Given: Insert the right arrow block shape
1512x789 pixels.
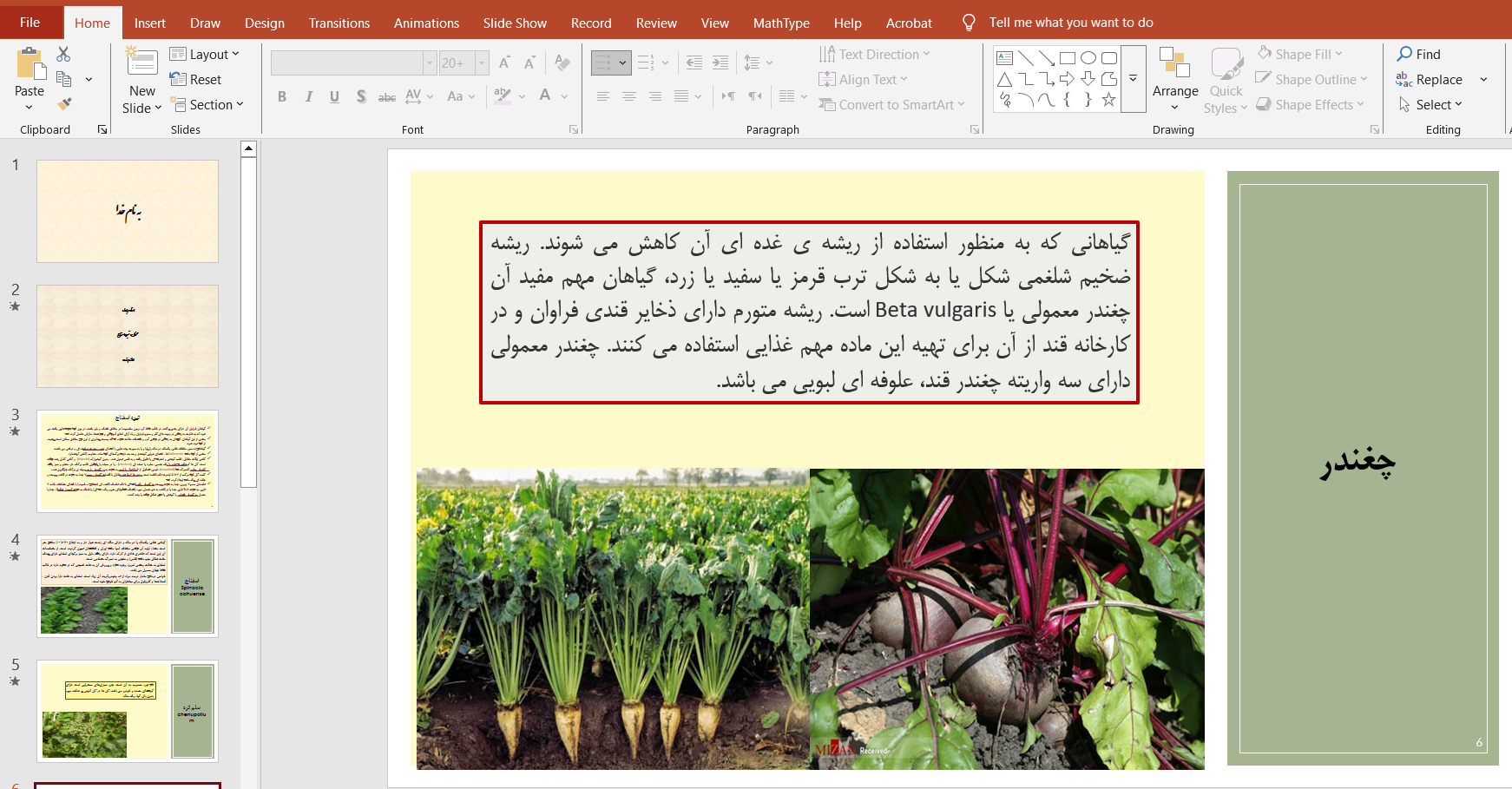Looking at the screenshot, I should [x=1067, y=79].
